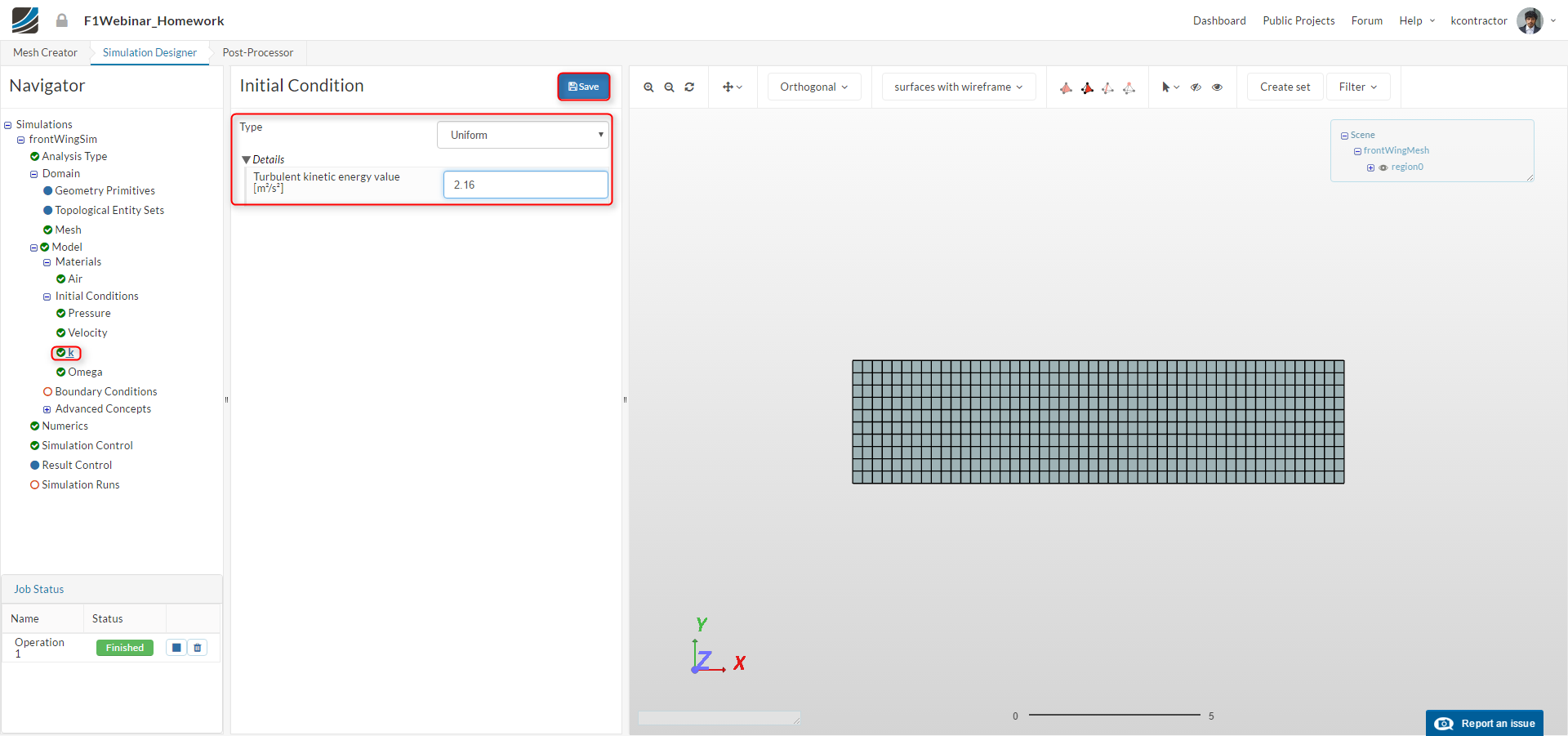The image size is (1568, 736).
Task: Open the mouse pointer selection tool
Action: (1169, 87)
